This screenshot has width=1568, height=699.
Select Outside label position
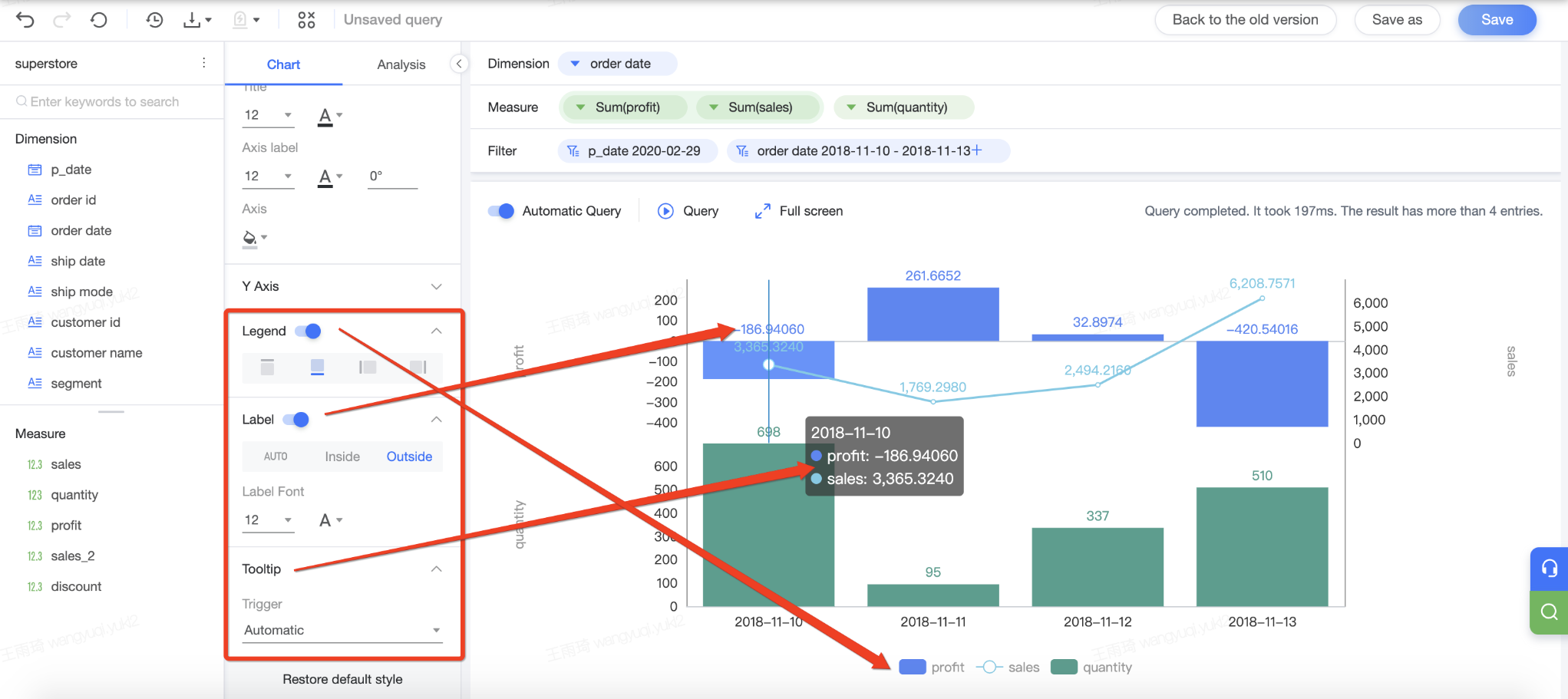click(x=409, y=457)
